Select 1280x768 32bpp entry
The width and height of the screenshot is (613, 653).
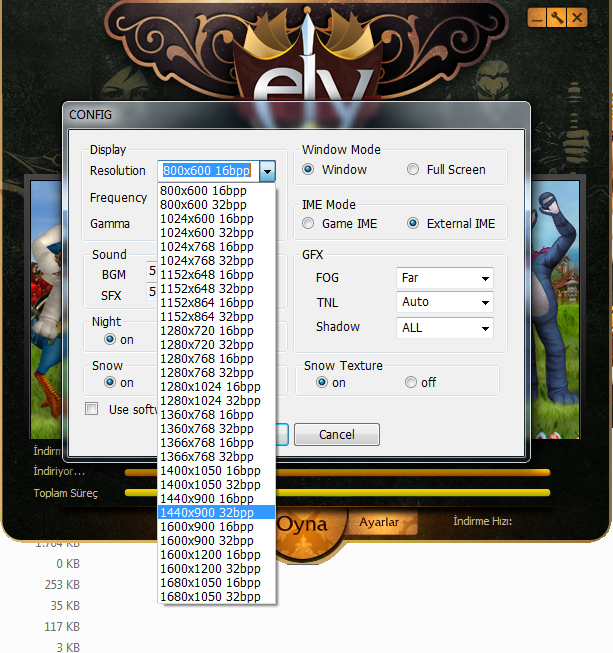tap(217, 373)
